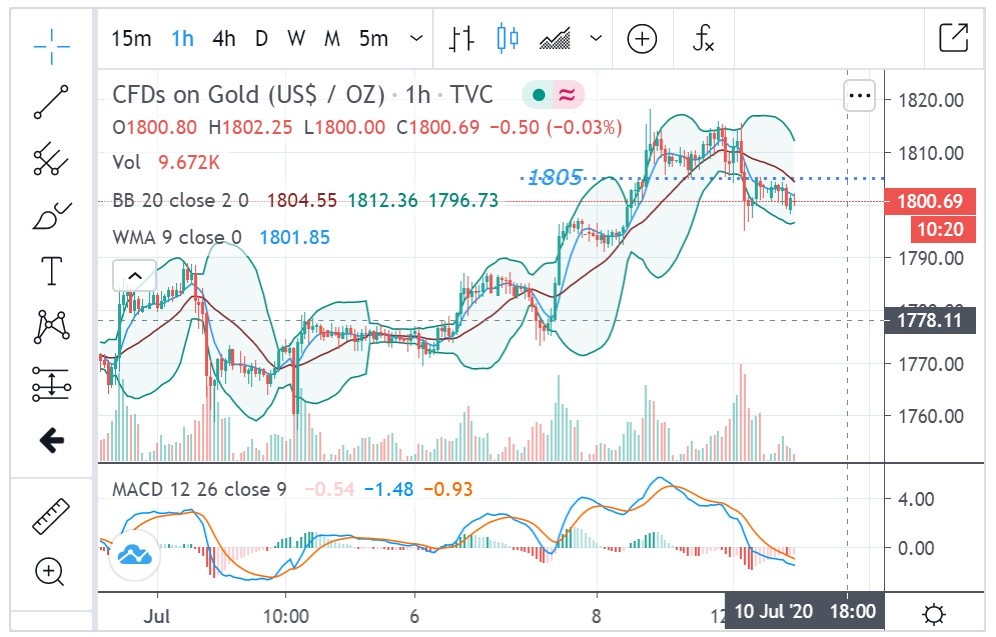Open the forecasting and measurement tools
The height and width of the screenshot is (637, 996).
51,383
